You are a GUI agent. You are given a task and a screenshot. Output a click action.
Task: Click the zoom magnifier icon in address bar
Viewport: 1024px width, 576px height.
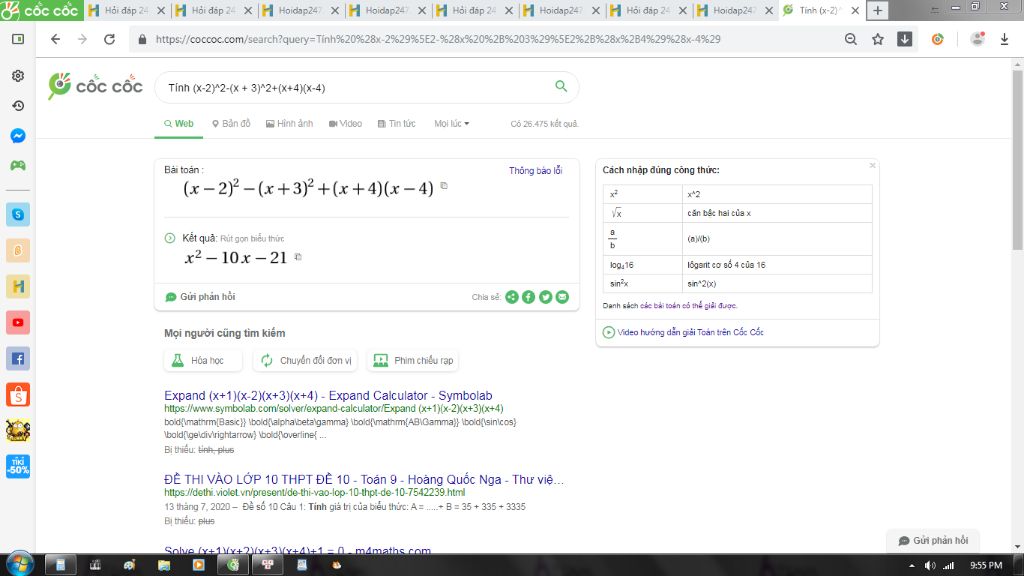(x=850, y=39)
